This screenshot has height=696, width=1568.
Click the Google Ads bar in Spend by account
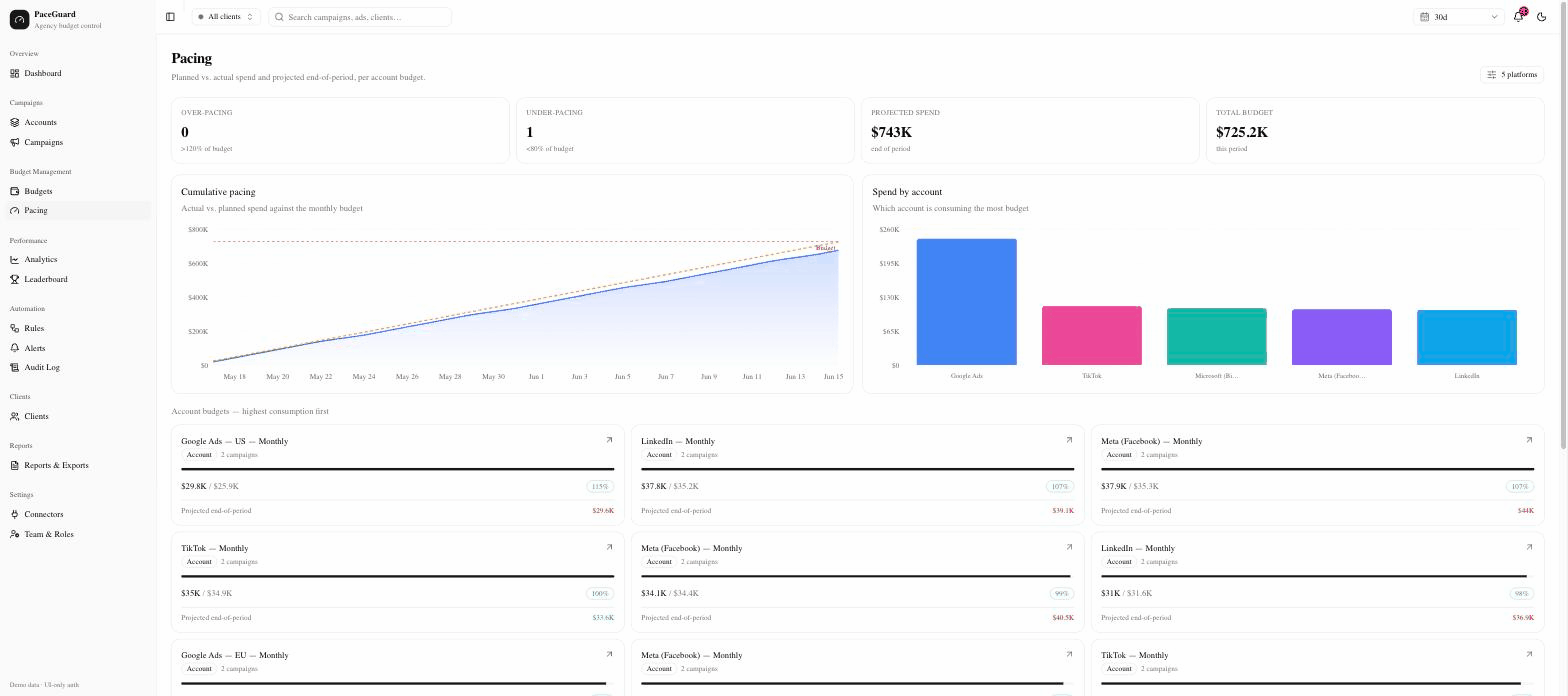[967, 302]
